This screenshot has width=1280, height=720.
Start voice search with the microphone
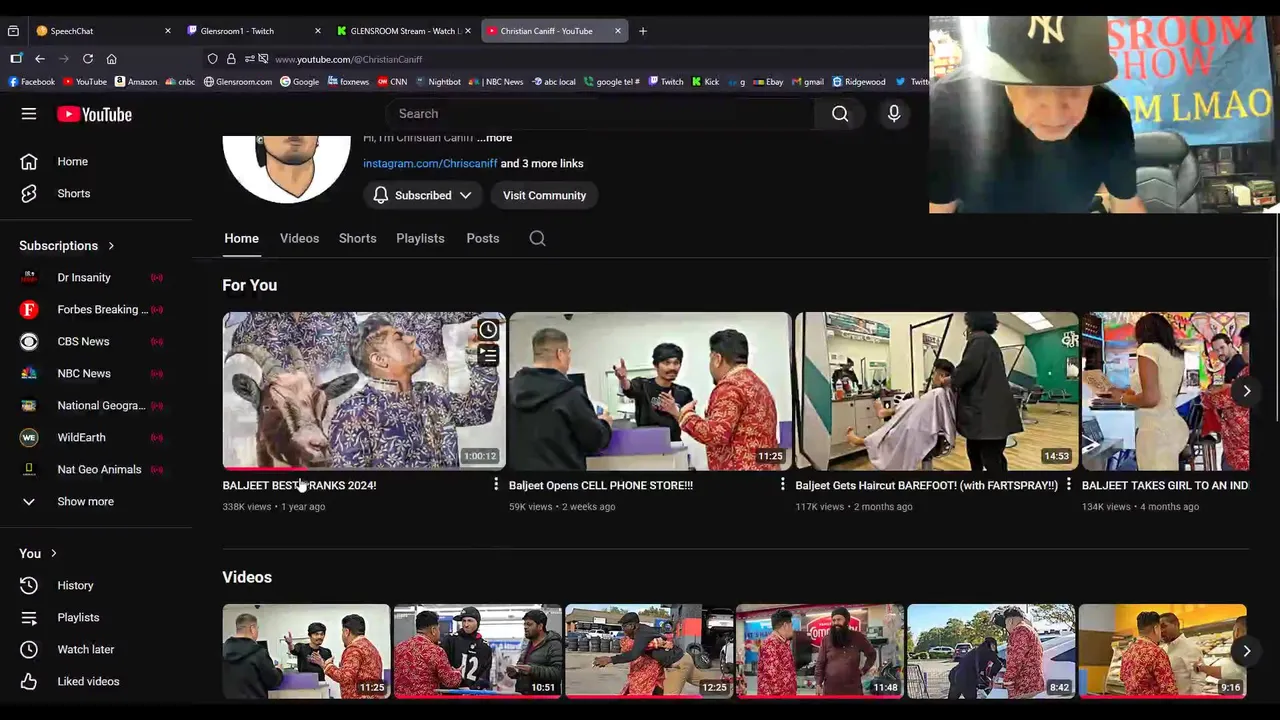coord(894,114)
